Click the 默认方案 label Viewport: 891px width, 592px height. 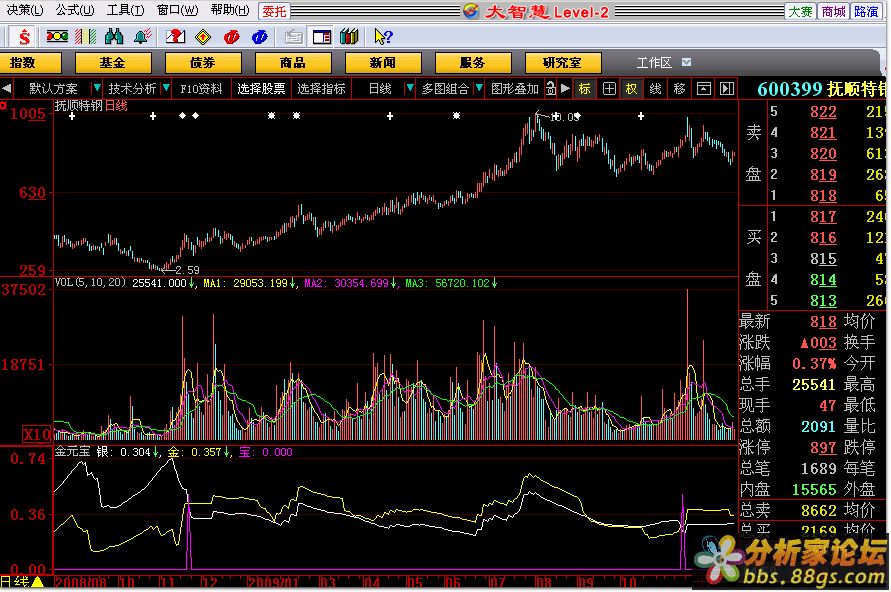(53, 89)
